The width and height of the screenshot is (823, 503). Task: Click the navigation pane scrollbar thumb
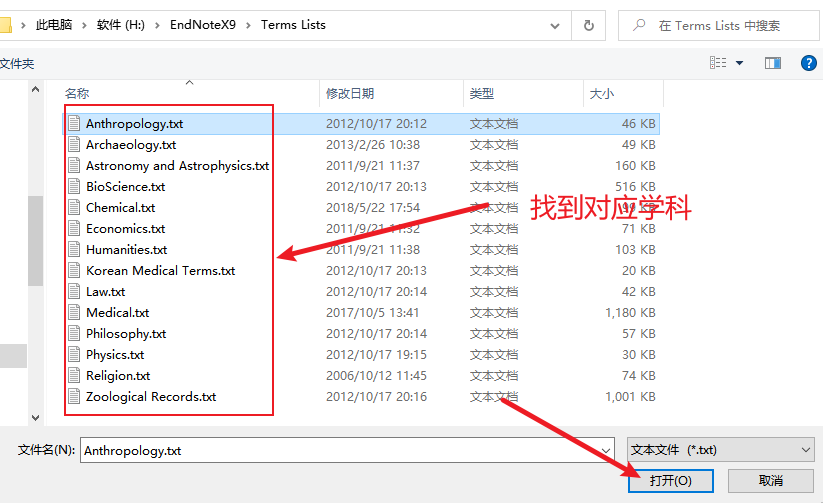pos(35,241)
